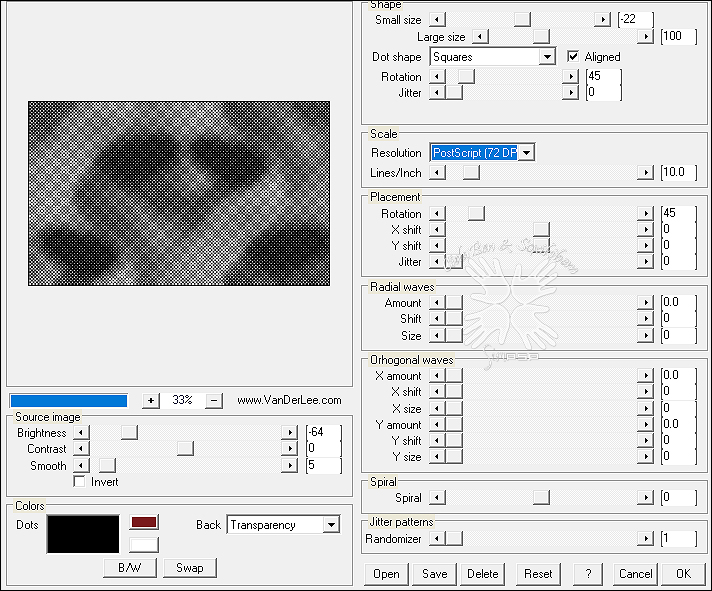The height and width of the screenshot is (591, 712).
Task: Click the zoom in plus button
Action: 151,400
